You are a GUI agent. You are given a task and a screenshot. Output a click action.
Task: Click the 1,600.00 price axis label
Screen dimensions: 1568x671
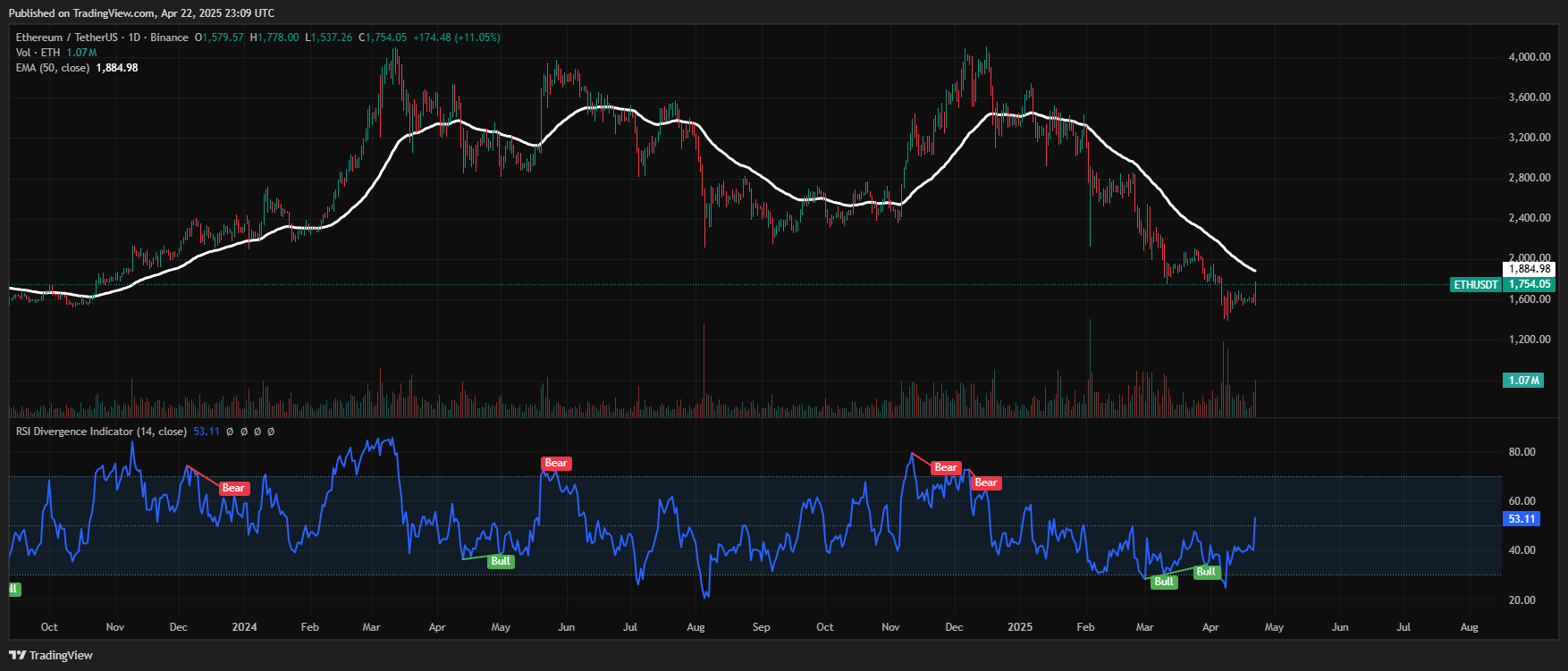click(1530, 299)
